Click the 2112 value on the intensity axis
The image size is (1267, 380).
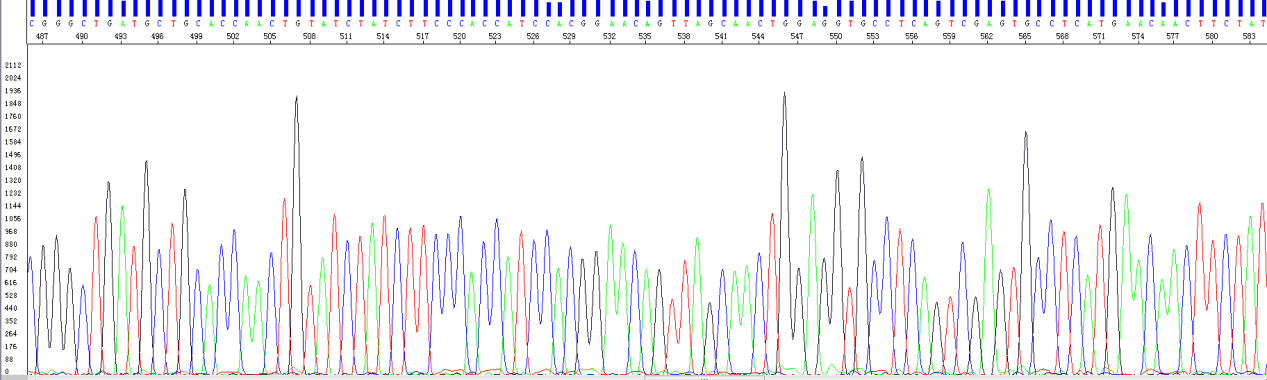point(13,65)
